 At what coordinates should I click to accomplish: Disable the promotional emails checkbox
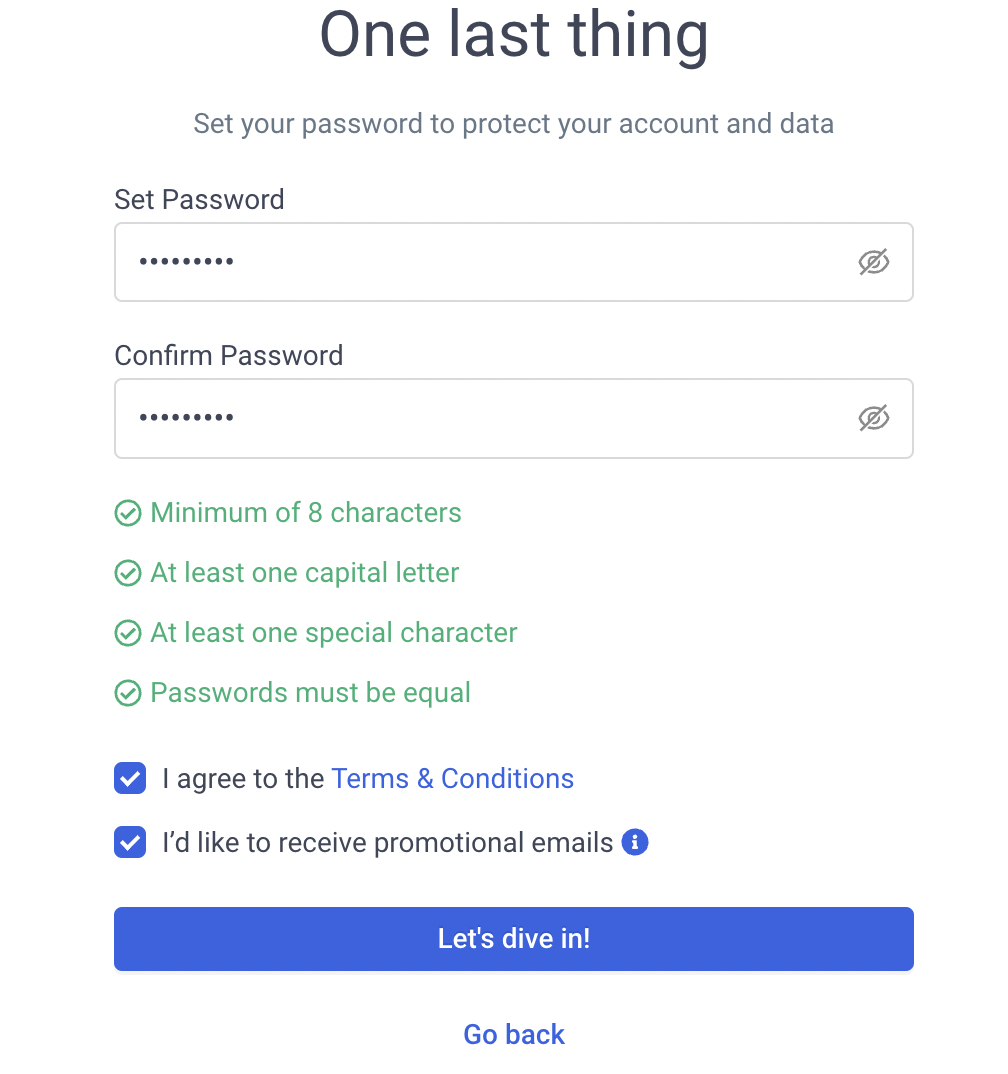[130, 842]
